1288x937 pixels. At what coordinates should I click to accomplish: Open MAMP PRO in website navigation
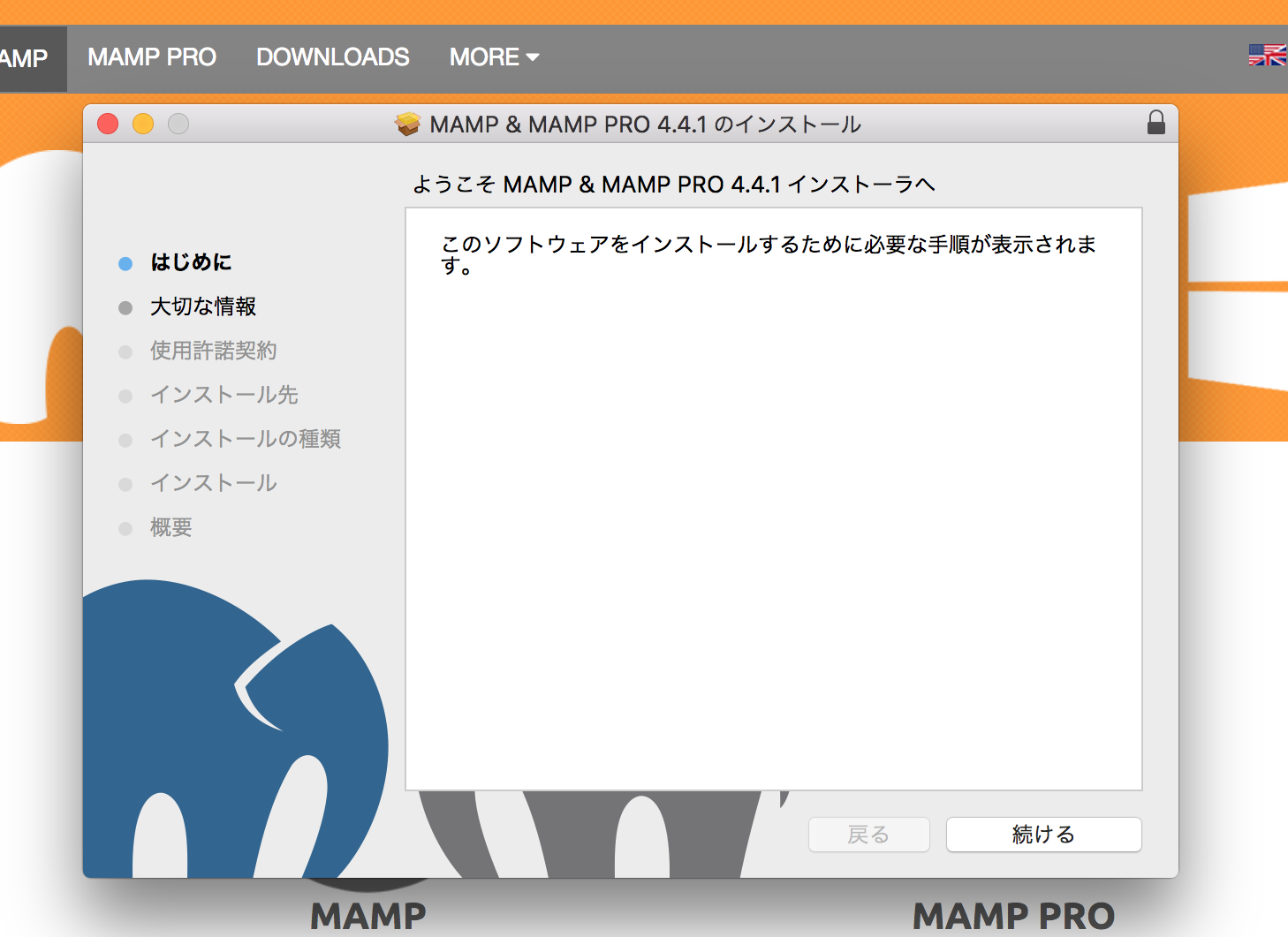click(152, 57)
